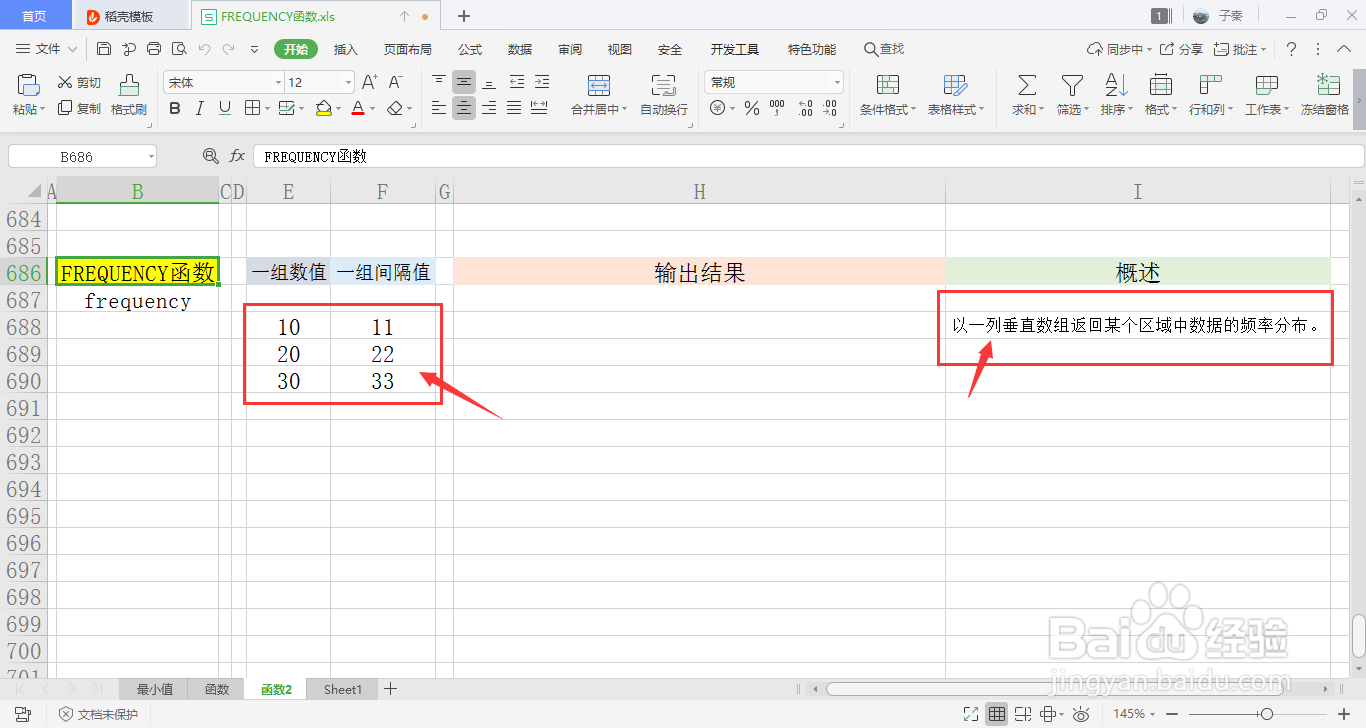
Task: Click the Share (分享) icon
Action: [x=1183, y=49]
